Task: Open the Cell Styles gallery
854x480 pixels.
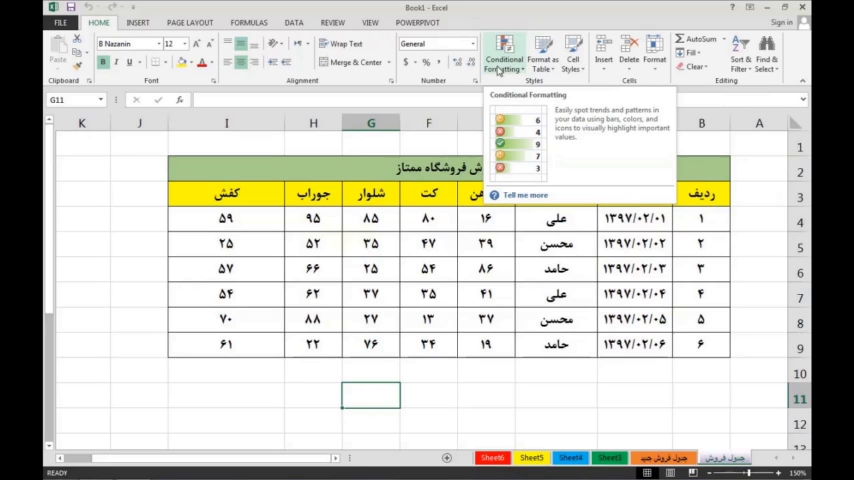Action: pos(573,45)
